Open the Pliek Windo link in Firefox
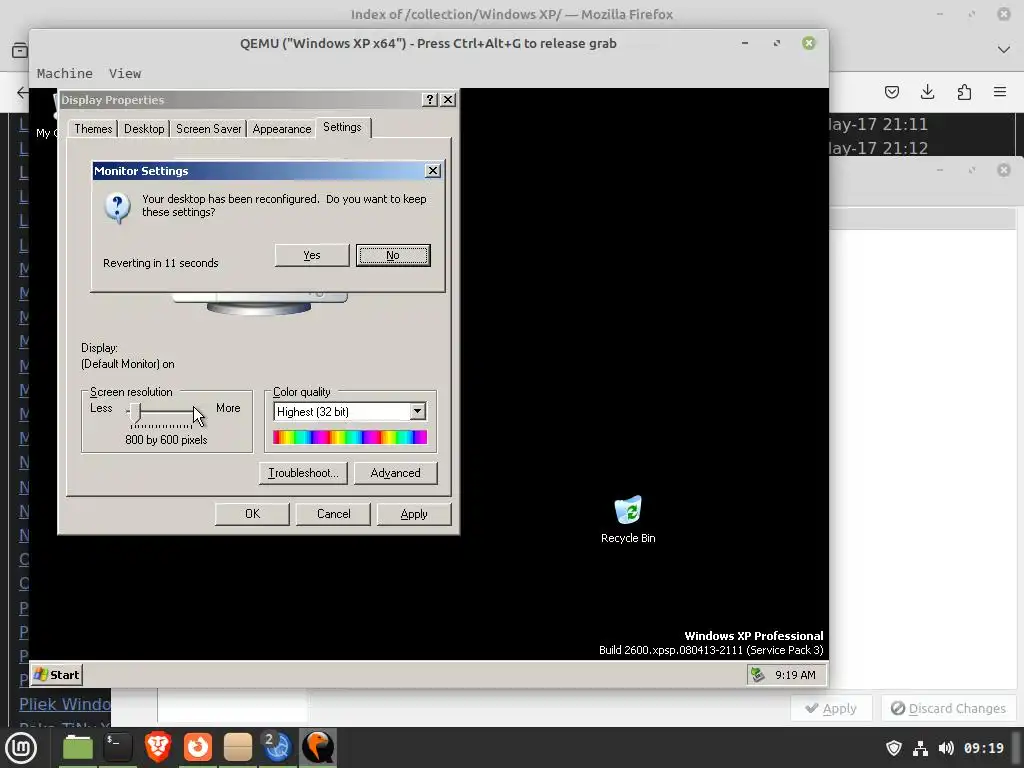 tap(65, 704)
